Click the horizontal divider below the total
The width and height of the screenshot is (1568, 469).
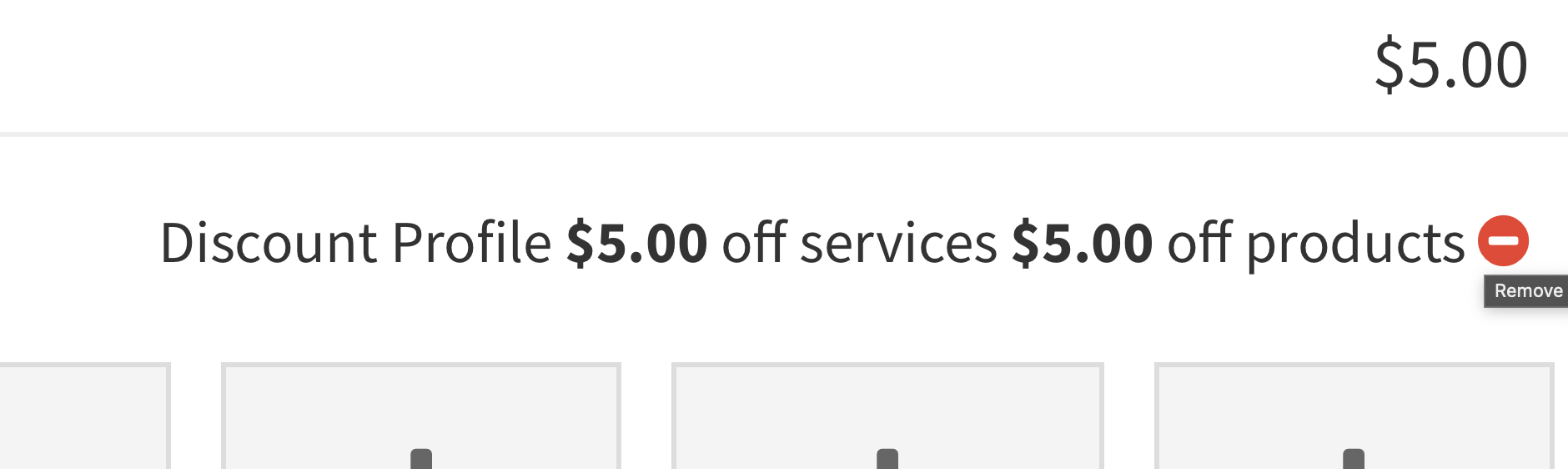[x=784, y=134]
